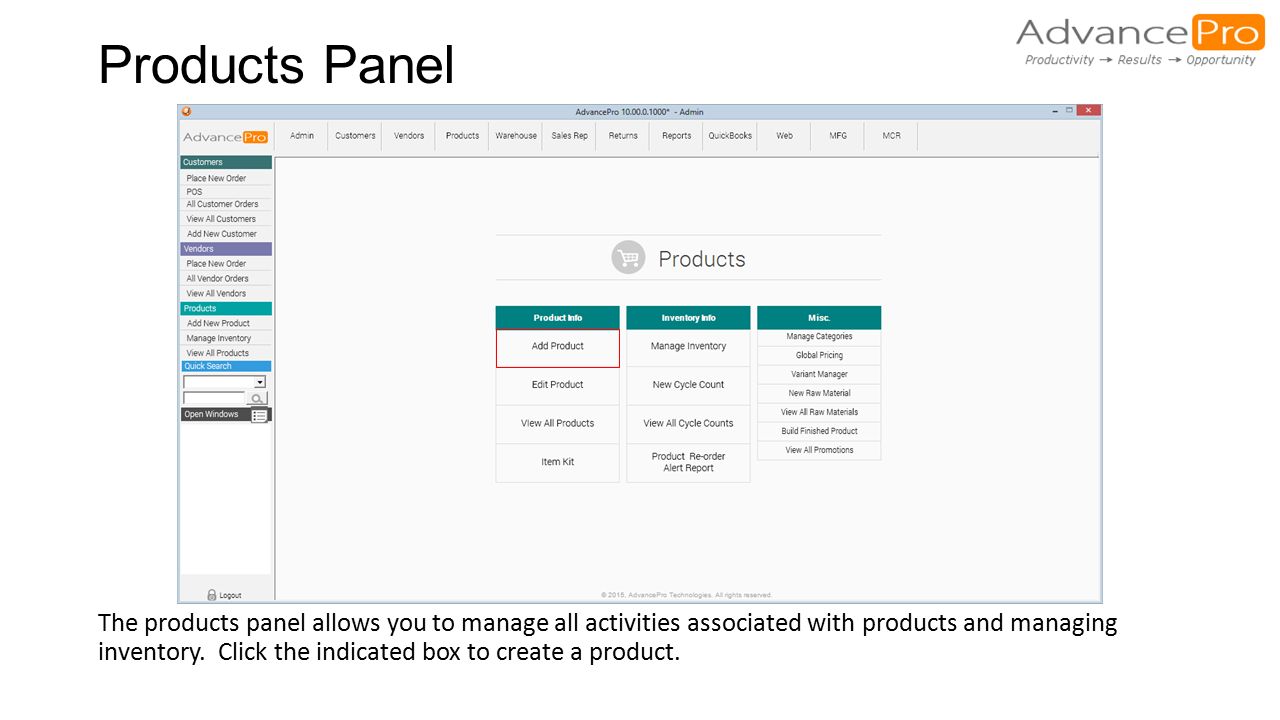The height and width of the screenshot is (720, 1280).
Task: Click View All Products in Product Info
Action: (558, 424)
